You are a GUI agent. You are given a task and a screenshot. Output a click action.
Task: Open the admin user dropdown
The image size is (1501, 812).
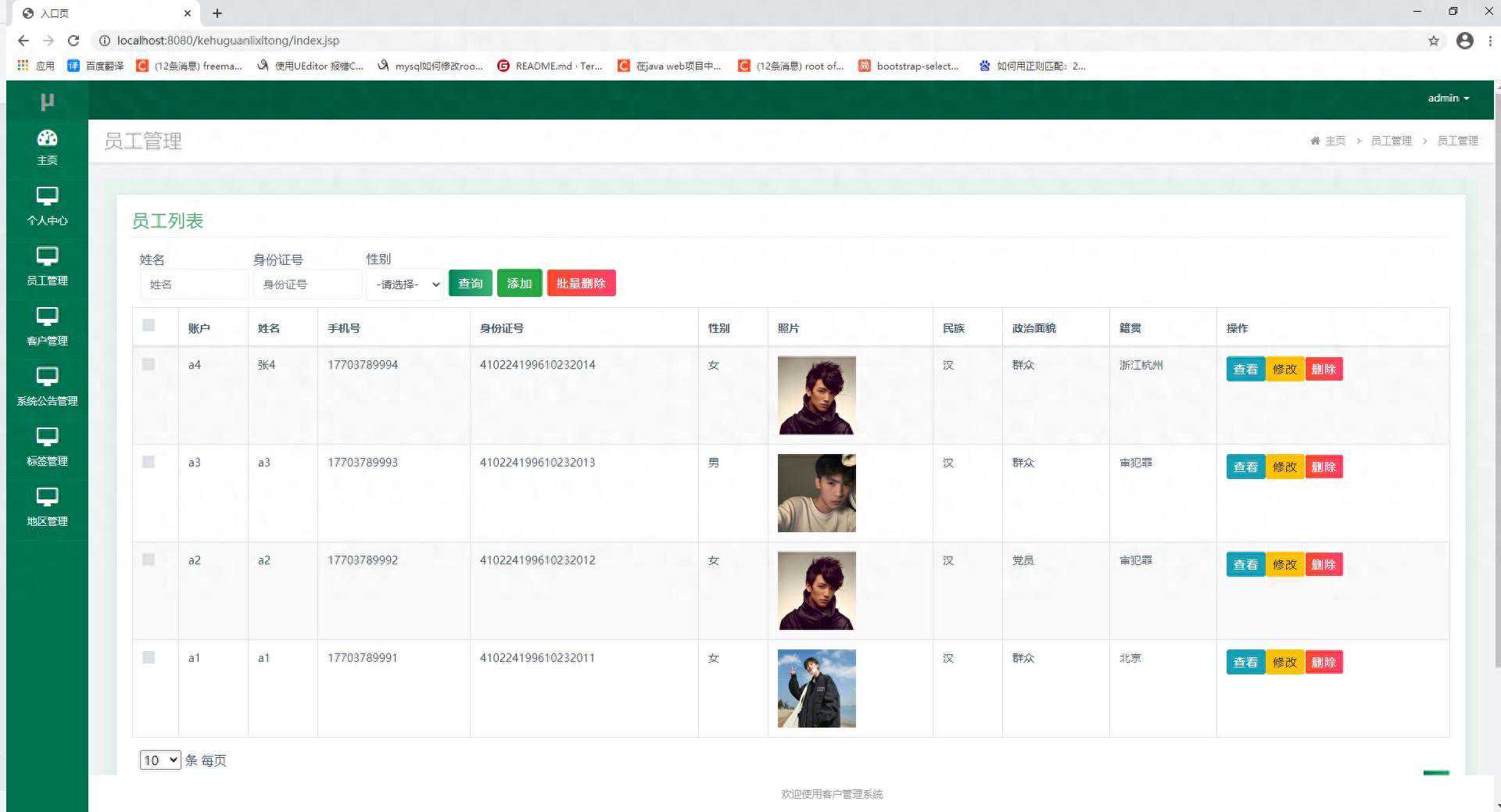click(1448, 98)
